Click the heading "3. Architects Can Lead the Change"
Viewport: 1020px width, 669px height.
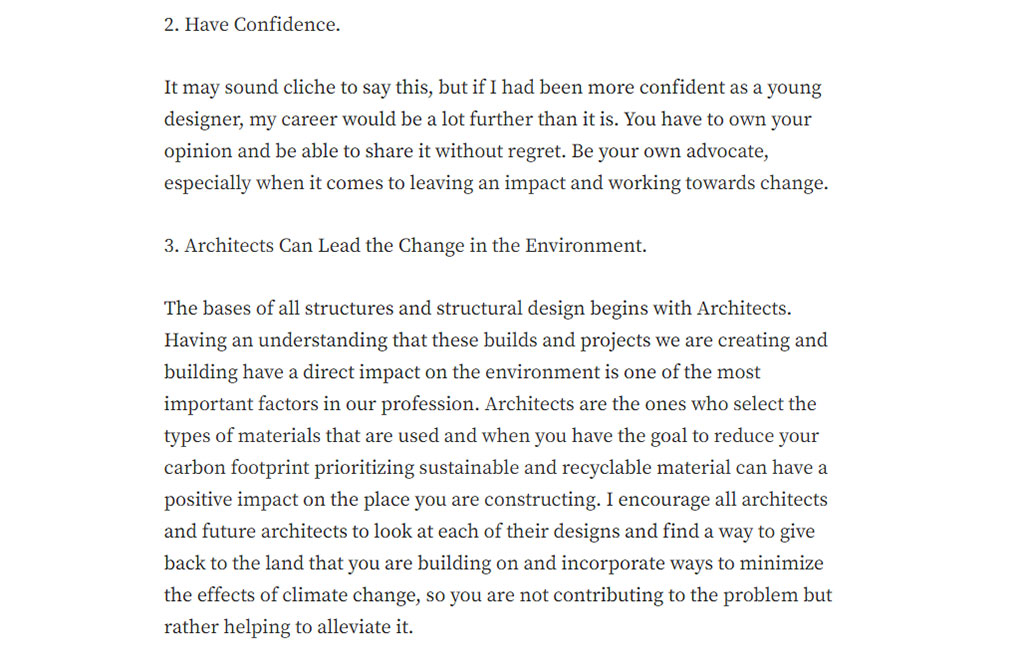pyautogui.click(x=405, y=246)
